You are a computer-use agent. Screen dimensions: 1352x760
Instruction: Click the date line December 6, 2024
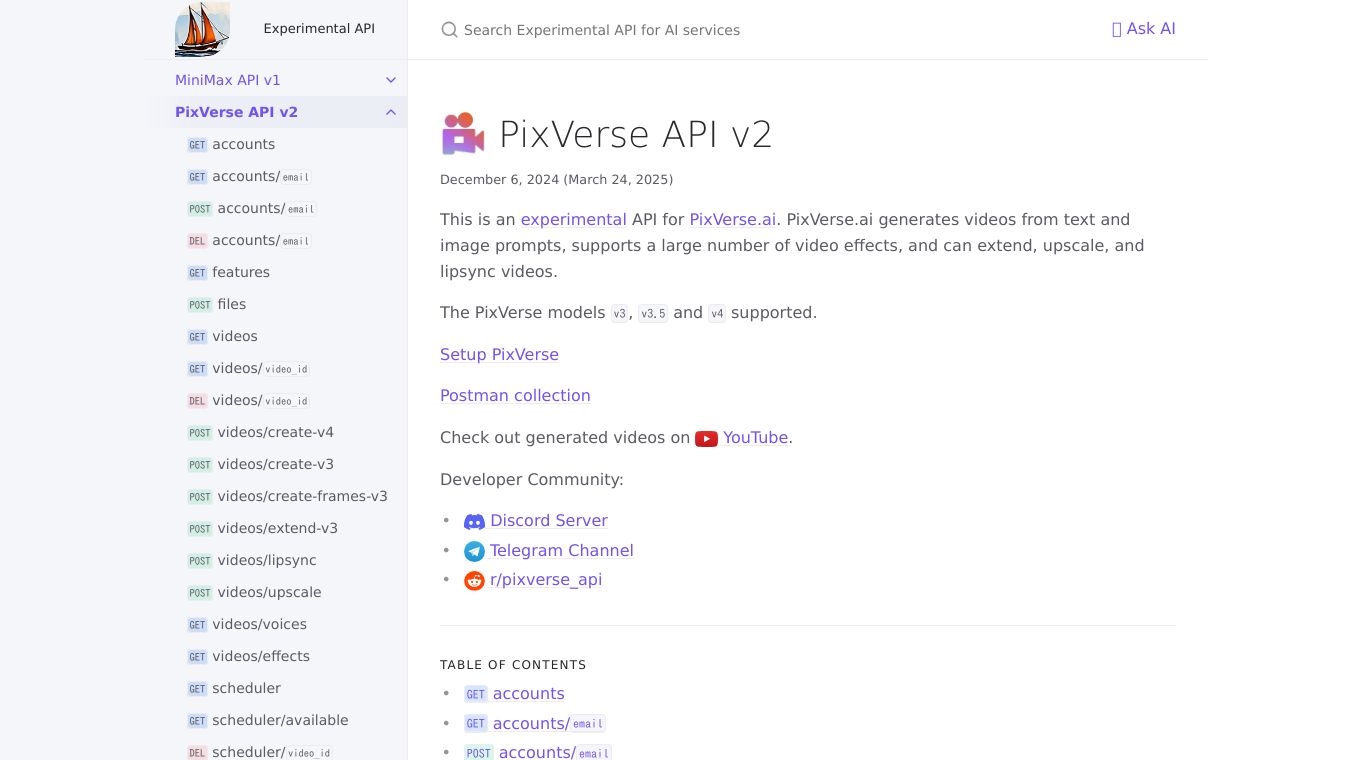[x=556, y=180]
